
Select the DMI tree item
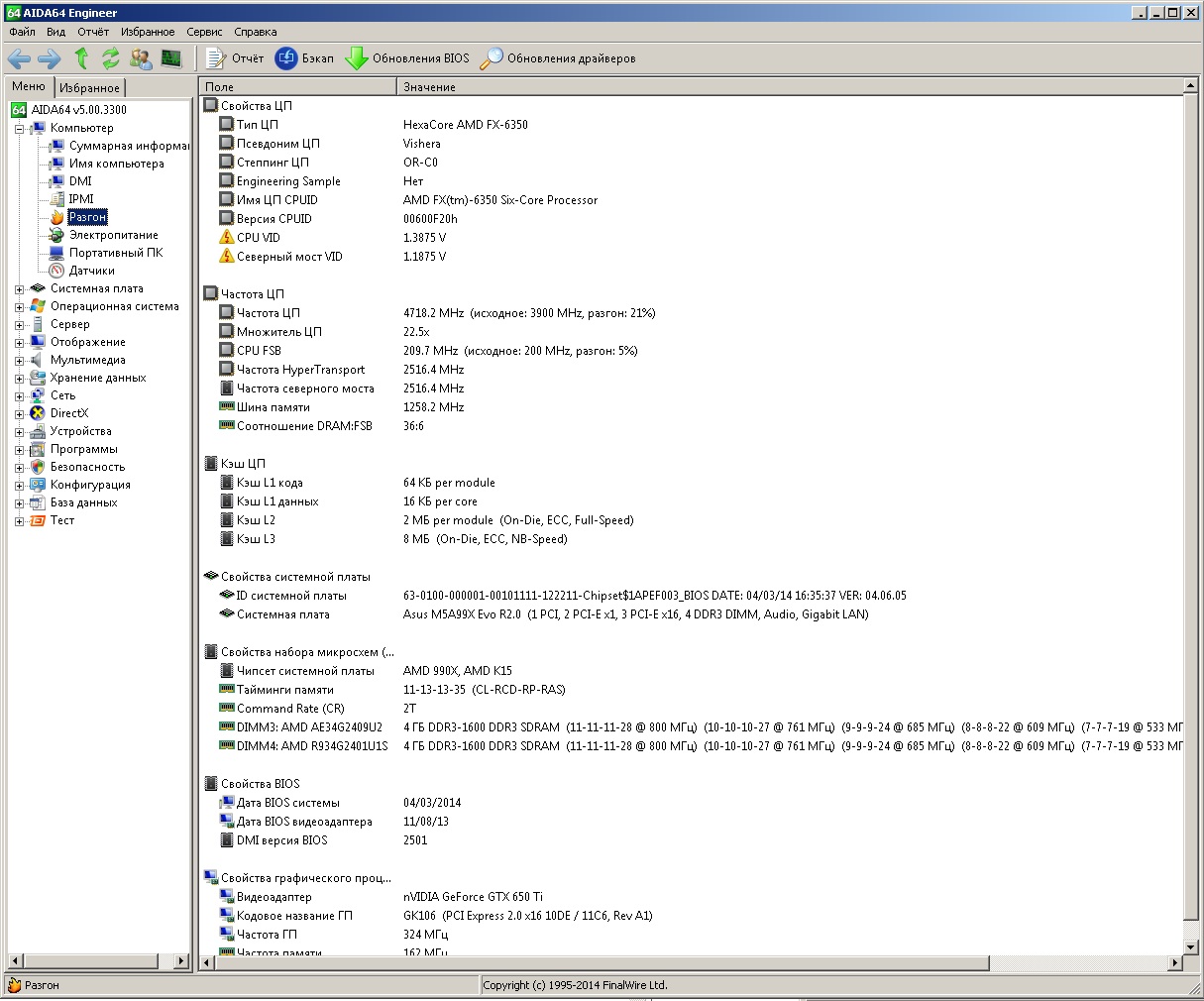point(80,181)
